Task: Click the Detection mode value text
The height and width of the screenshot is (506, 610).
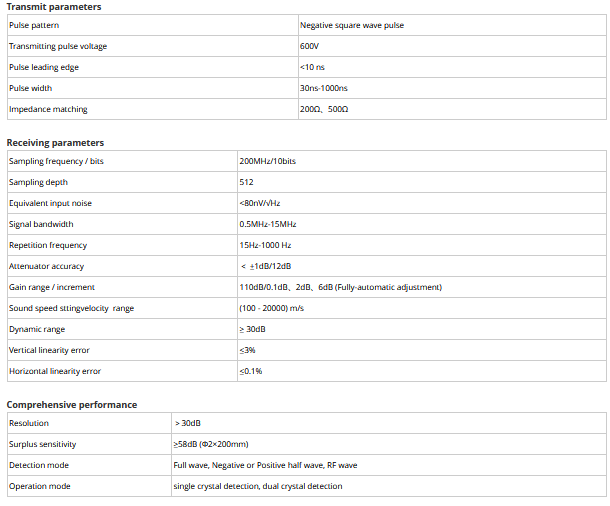Action: [x=264, y=465]
